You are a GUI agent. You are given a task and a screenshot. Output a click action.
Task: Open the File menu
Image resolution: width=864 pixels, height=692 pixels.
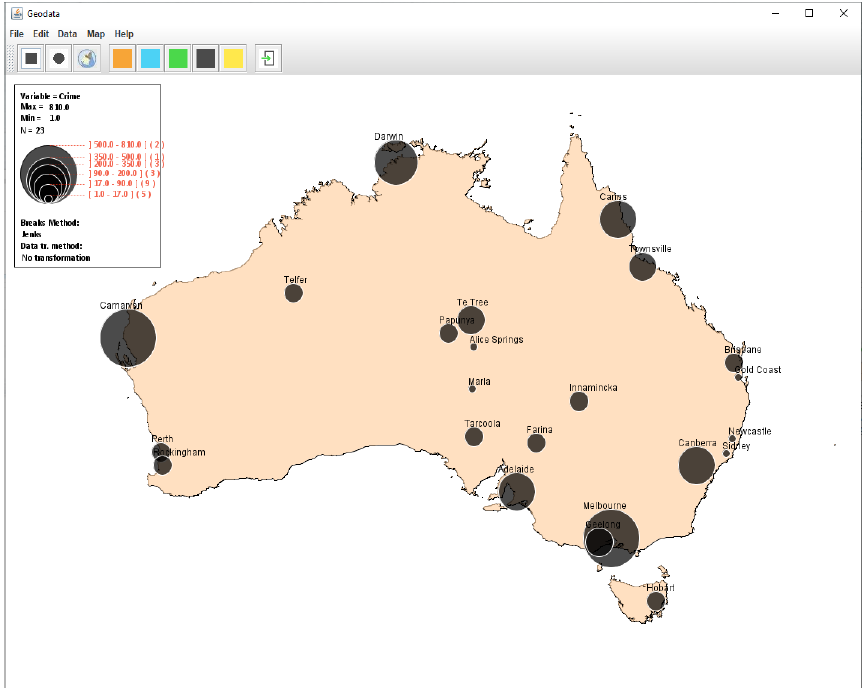pos(17,34)
